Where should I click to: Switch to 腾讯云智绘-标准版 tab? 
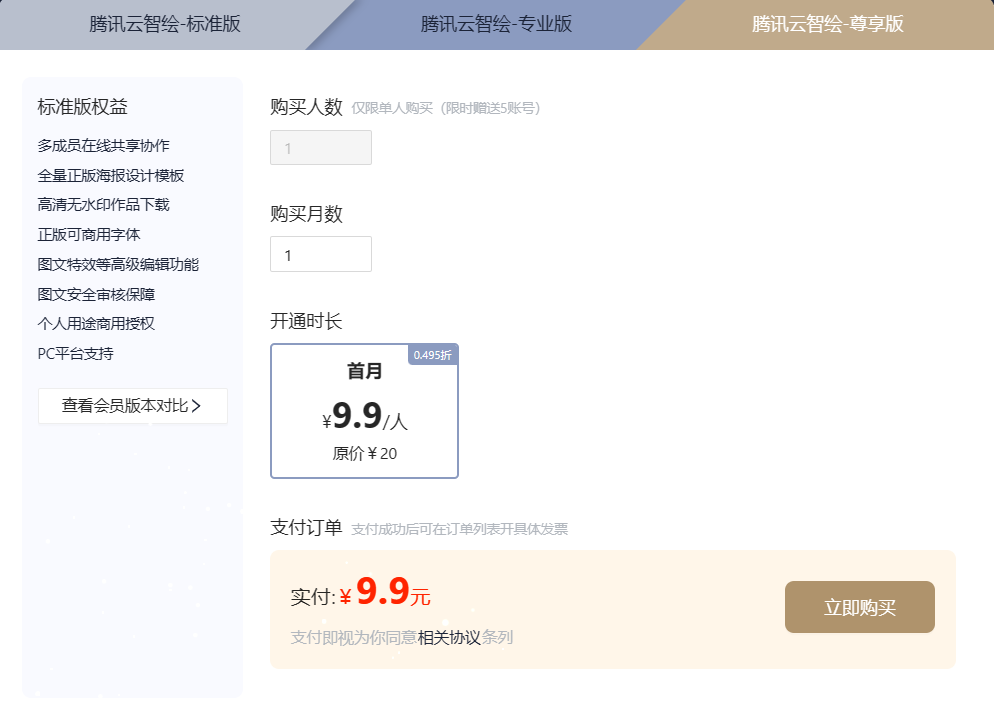click(165, 24)
